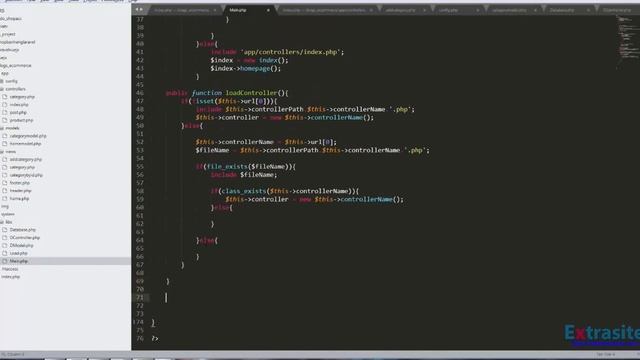Click the file icon next to categorymodel.php
This screenshot has height=360, width=640.
click(5, 136)
